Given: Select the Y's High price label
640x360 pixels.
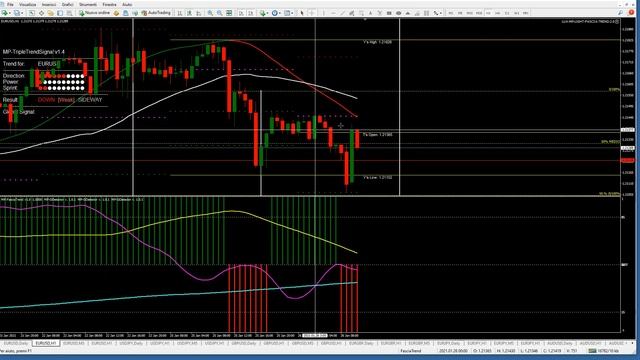Looking at the screenshot, I should pyautogui.click(x=378, y=42).
